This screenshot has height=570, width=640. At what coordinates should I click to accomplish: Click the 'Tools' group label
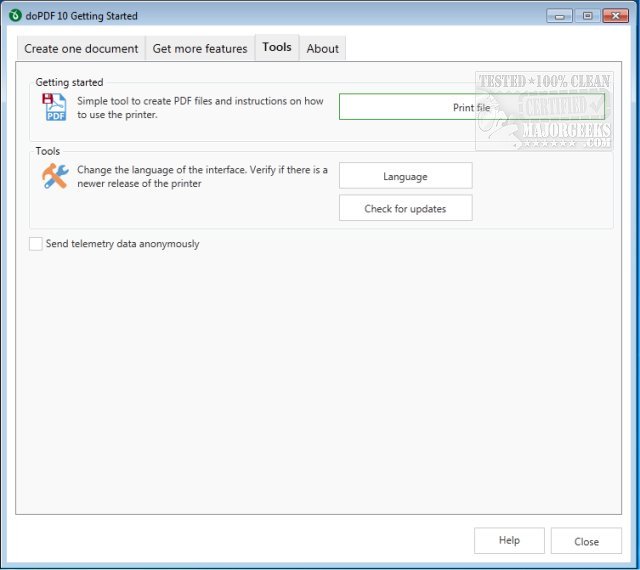(47, 151)
